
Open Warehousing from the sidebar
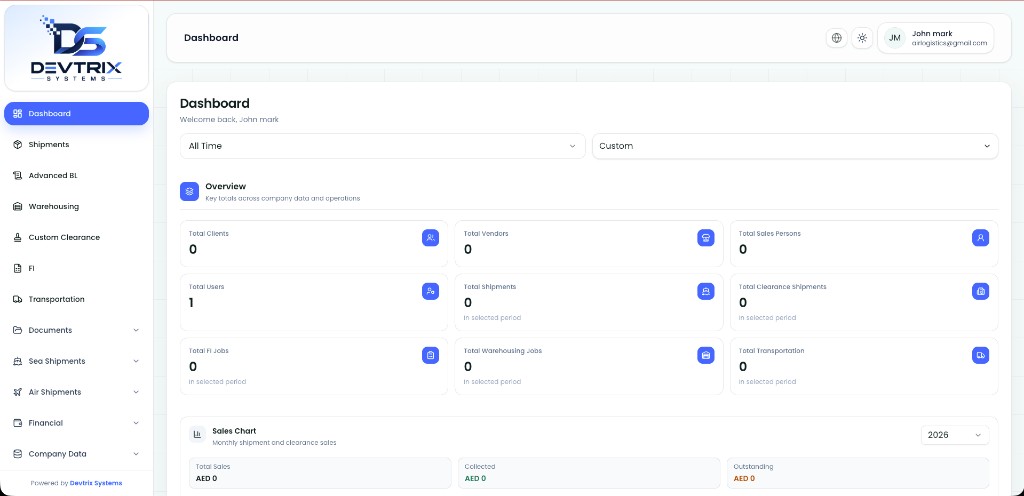click(x=76, y=206)
